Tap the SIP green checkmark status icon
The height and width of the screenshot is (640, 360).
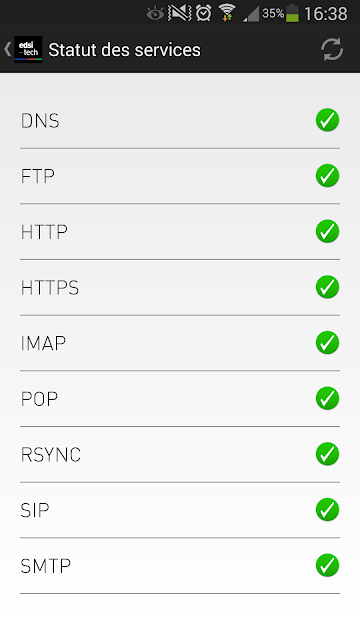(327, 509)
